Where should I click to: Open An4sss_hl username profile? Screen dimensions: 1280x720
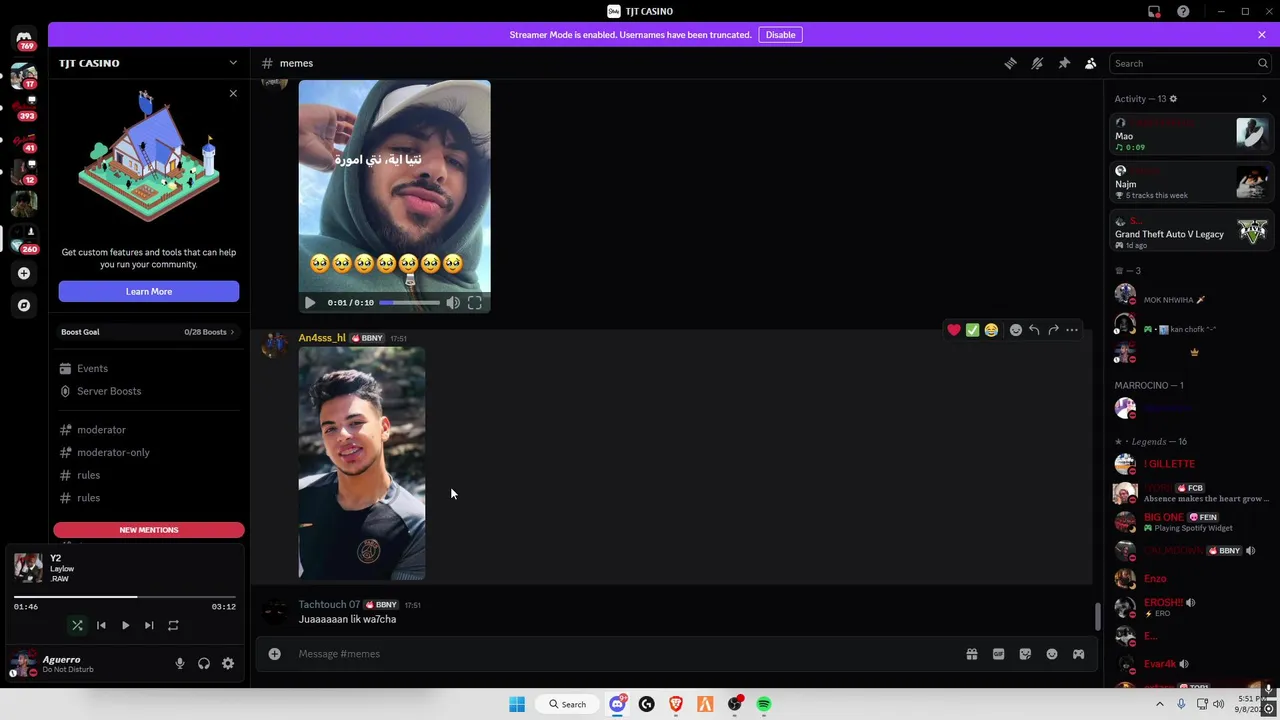[322, 338]
